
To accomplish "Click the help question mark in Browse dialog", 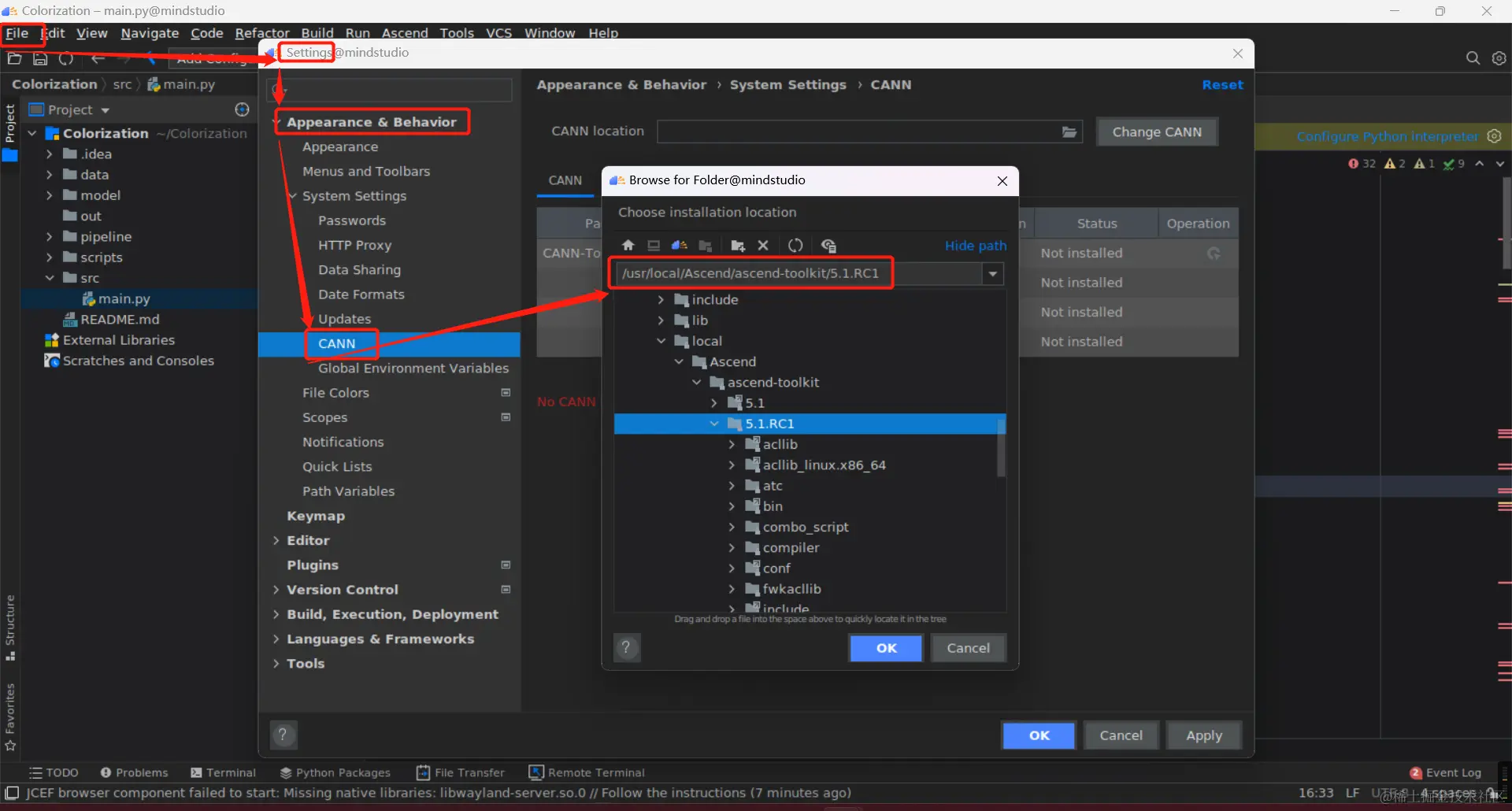I will click(626, 648).
